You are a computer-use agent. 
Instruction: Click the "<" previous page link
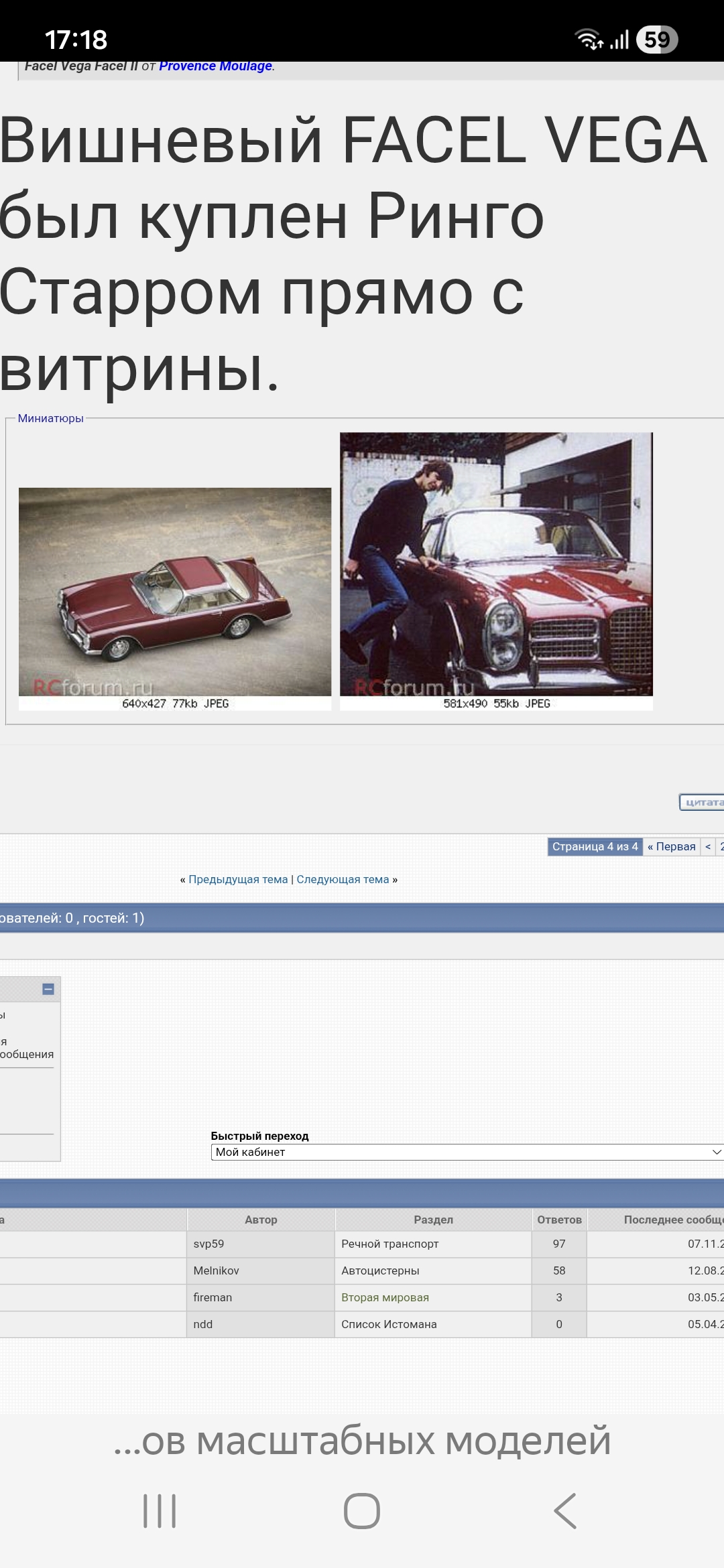tap(708, 846)
